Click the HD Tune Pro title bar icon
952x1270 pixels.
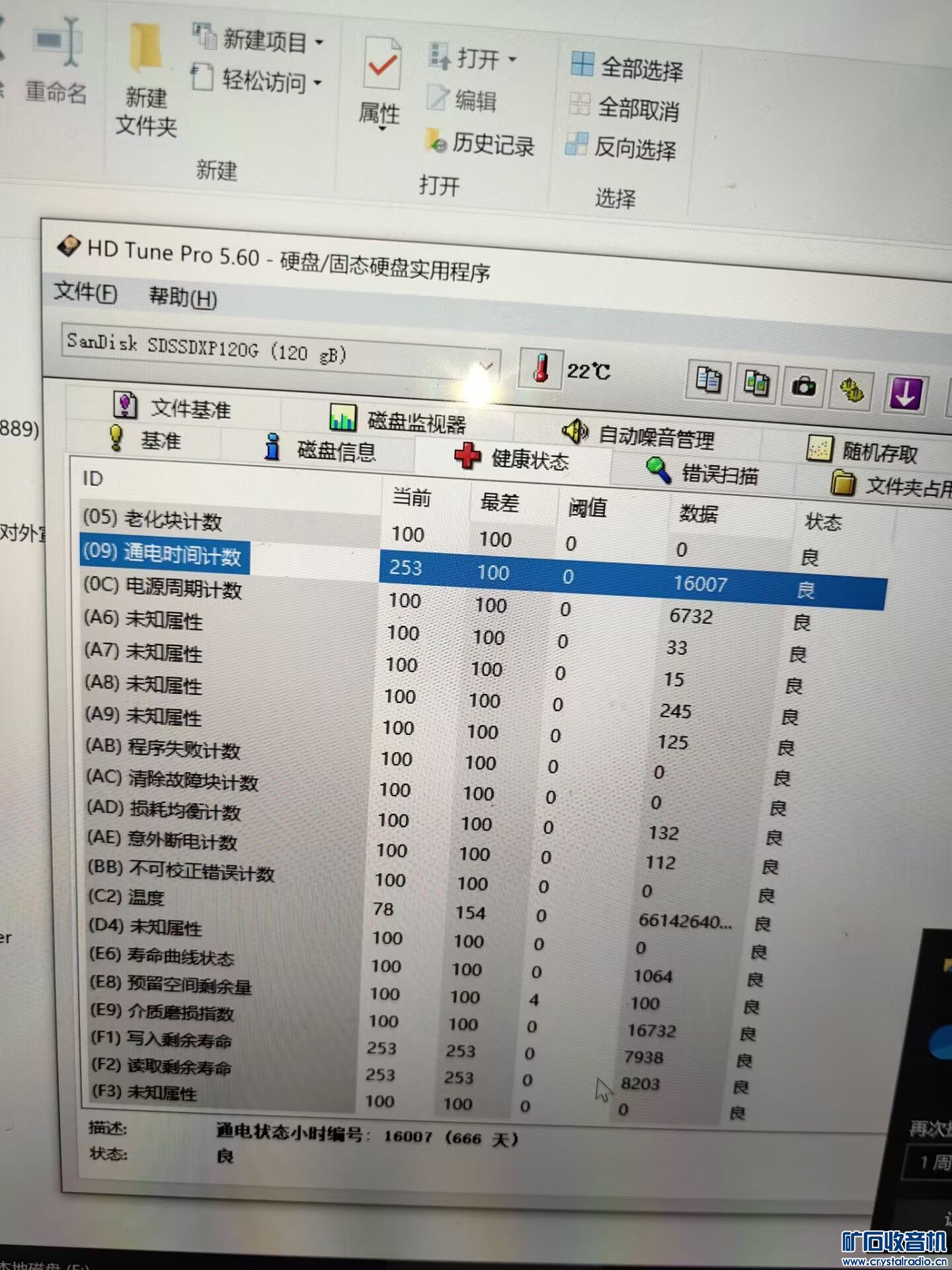tap(69, 246)
